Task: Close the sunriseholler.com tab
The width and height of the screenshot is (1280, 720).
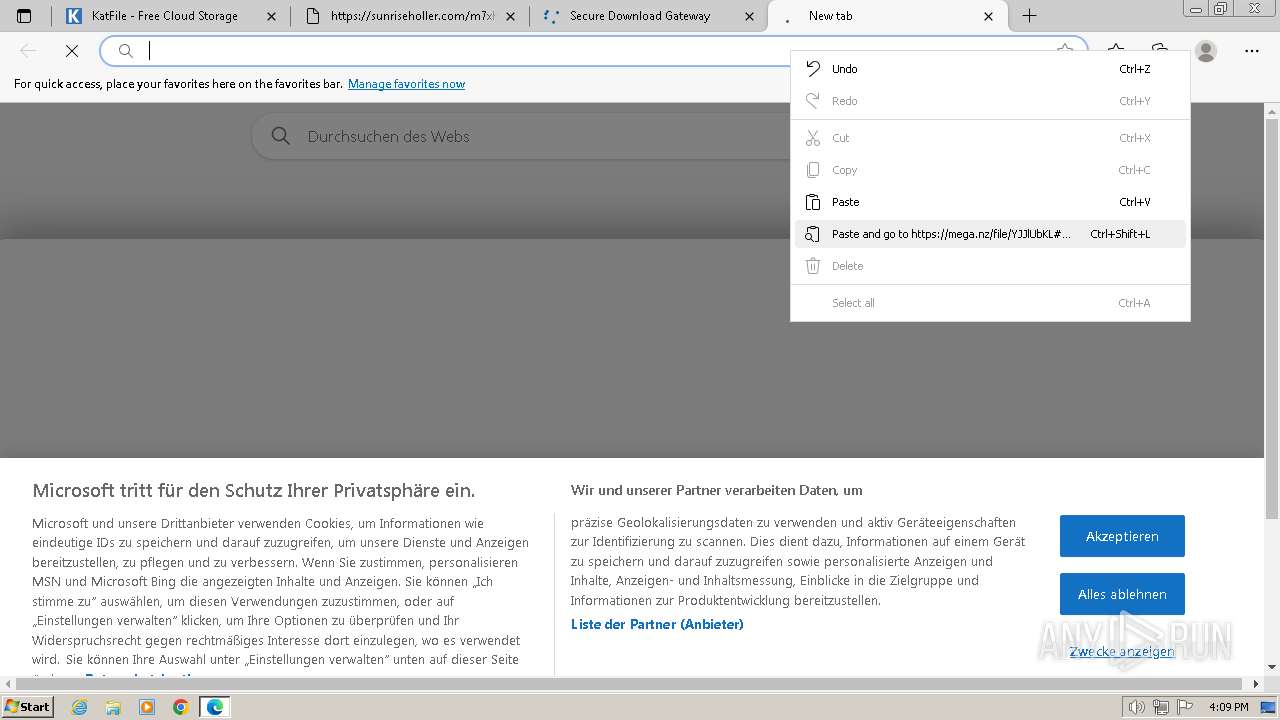Action: pyautogui.click(x=511, y=16)
